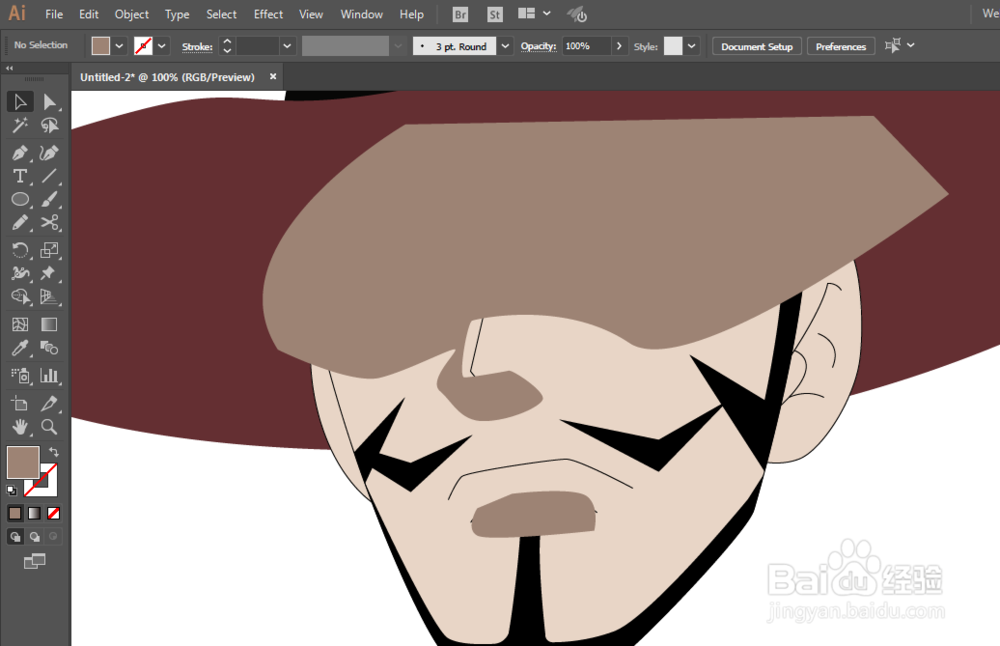Select the Paintbrush tool

[49, 200]
